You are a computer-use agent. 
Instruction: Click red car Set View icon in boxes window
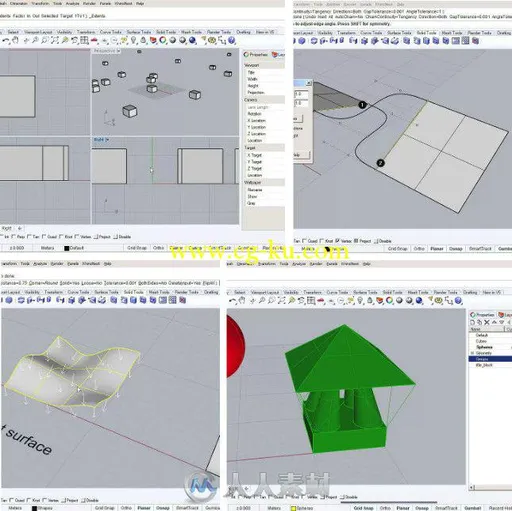94,41
